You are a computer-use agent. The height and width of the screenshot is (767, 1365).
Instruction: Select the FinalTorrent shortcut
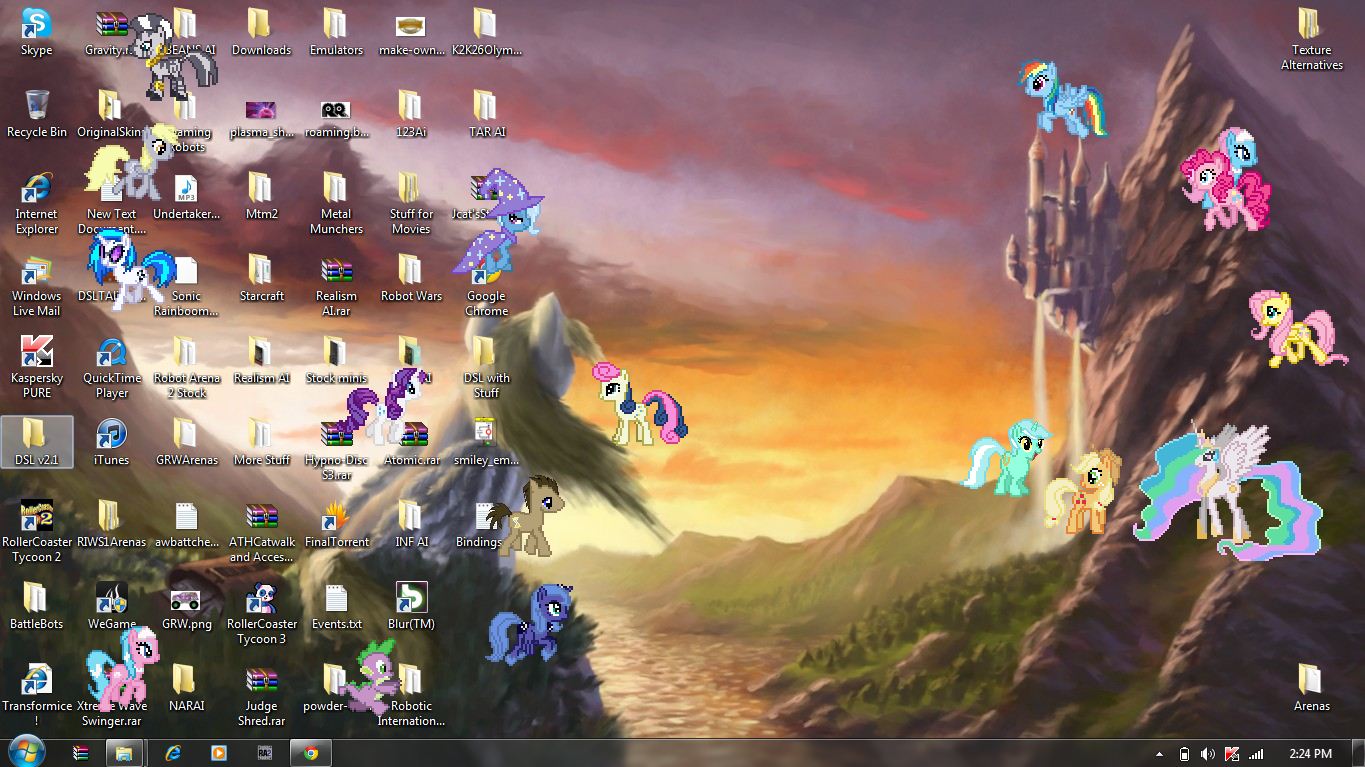pyautogui.click(x=336, y=524)
